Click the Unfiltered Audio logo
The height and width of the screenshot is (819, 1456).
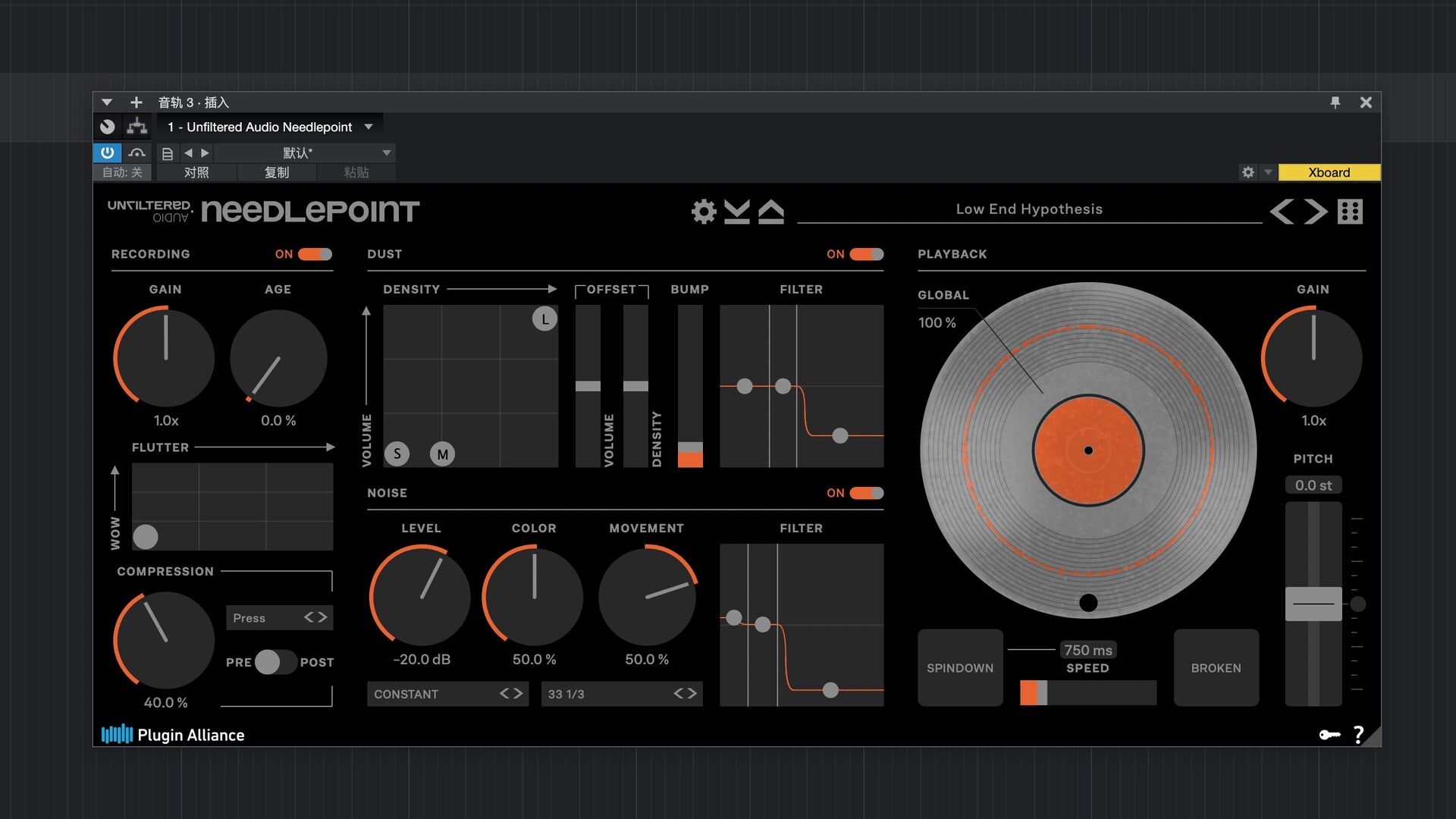pyautogui.click(x=150, y=212)
